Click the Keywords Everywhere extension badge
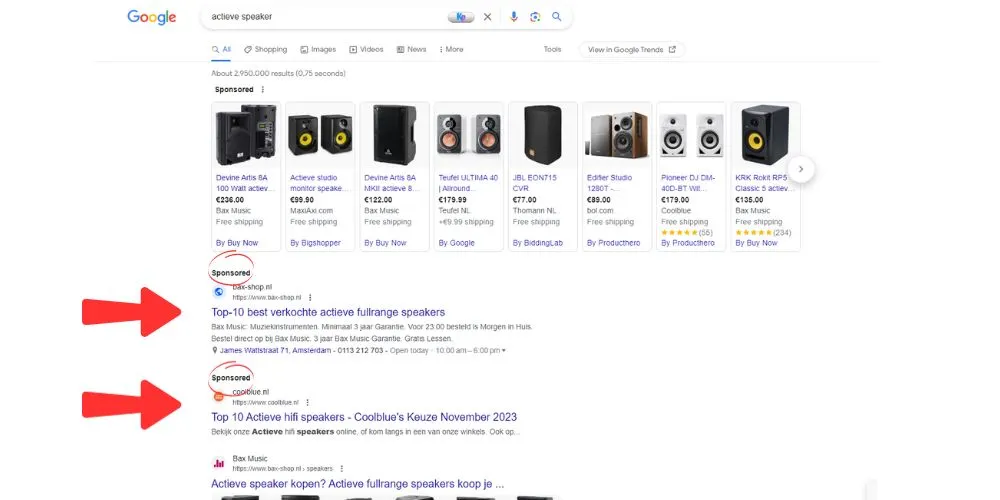Viewport: 1000px width, 500px height. click(461, 17)
